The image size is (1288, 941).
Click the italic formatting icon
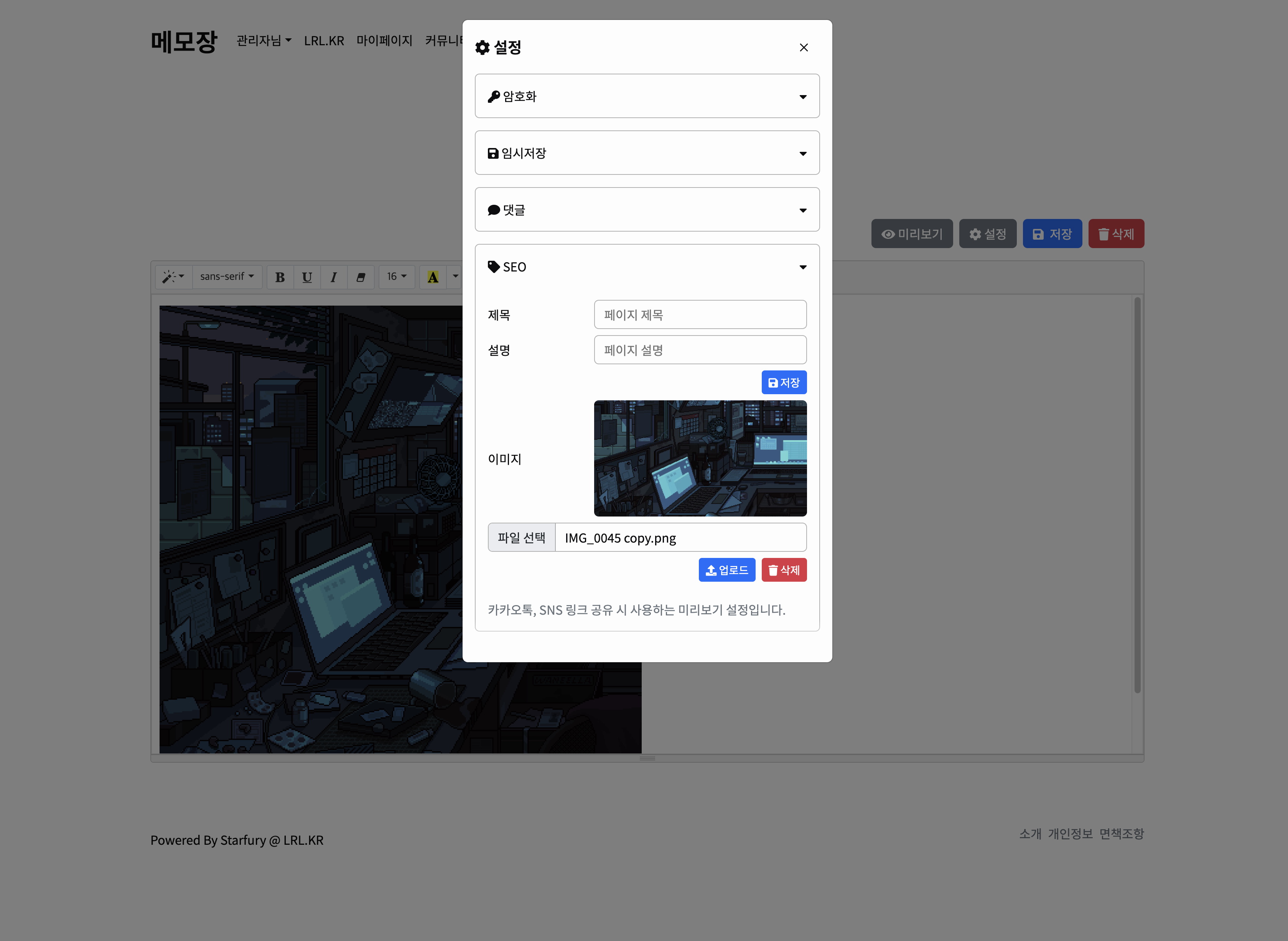334,277
